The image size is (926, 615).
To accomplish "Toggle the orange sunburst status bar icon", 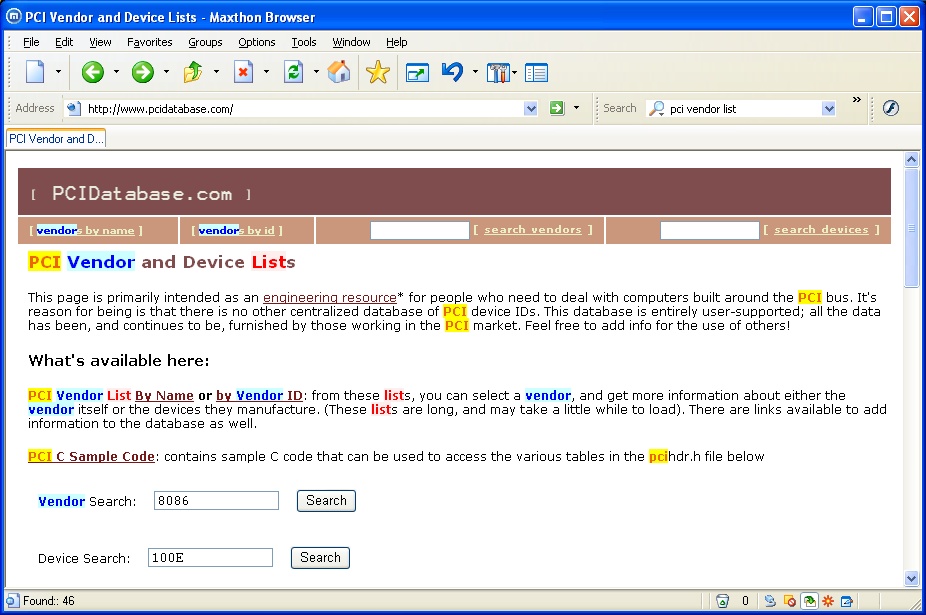I will pyautogui.click(x=828, y=601).
